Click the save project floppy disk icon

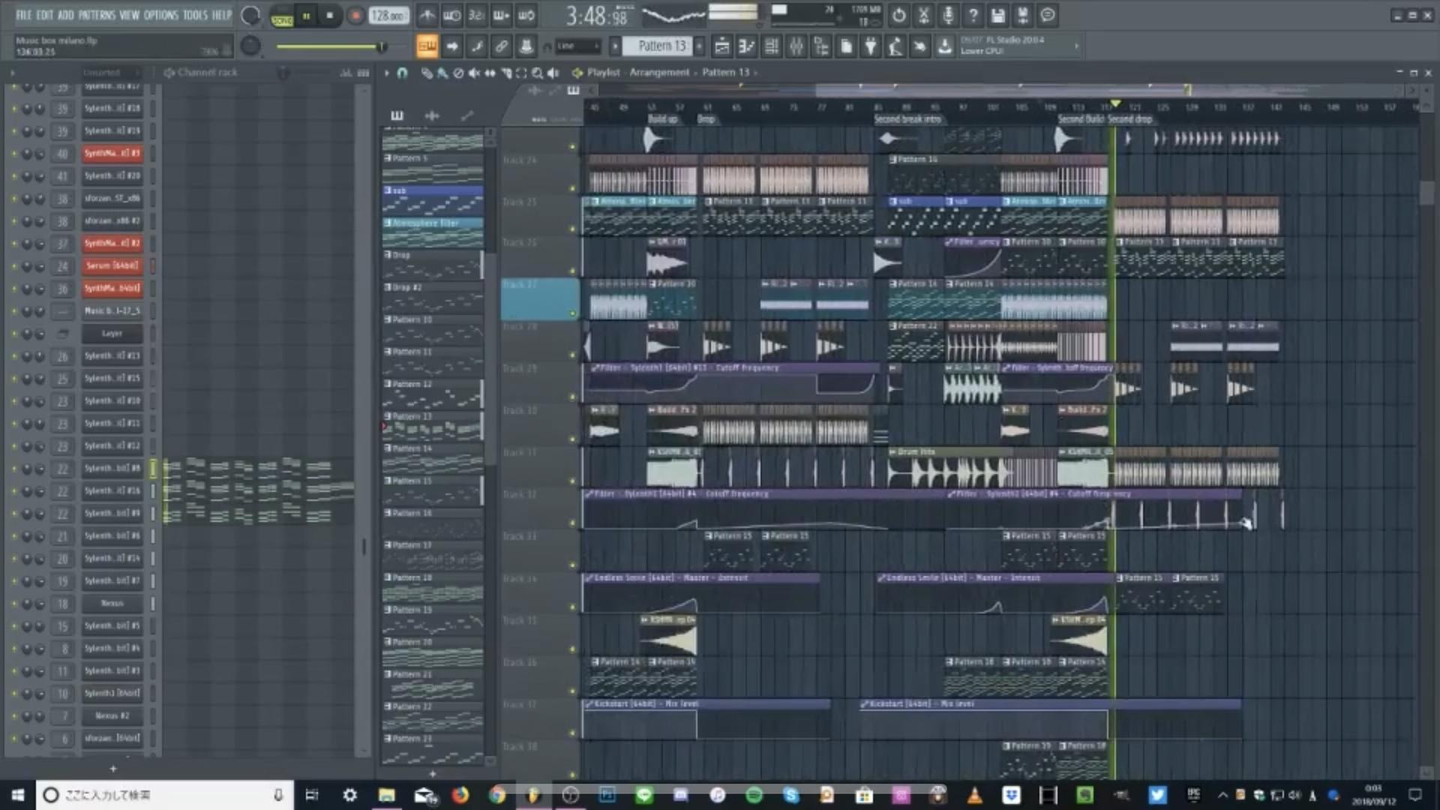pos(997,16)
